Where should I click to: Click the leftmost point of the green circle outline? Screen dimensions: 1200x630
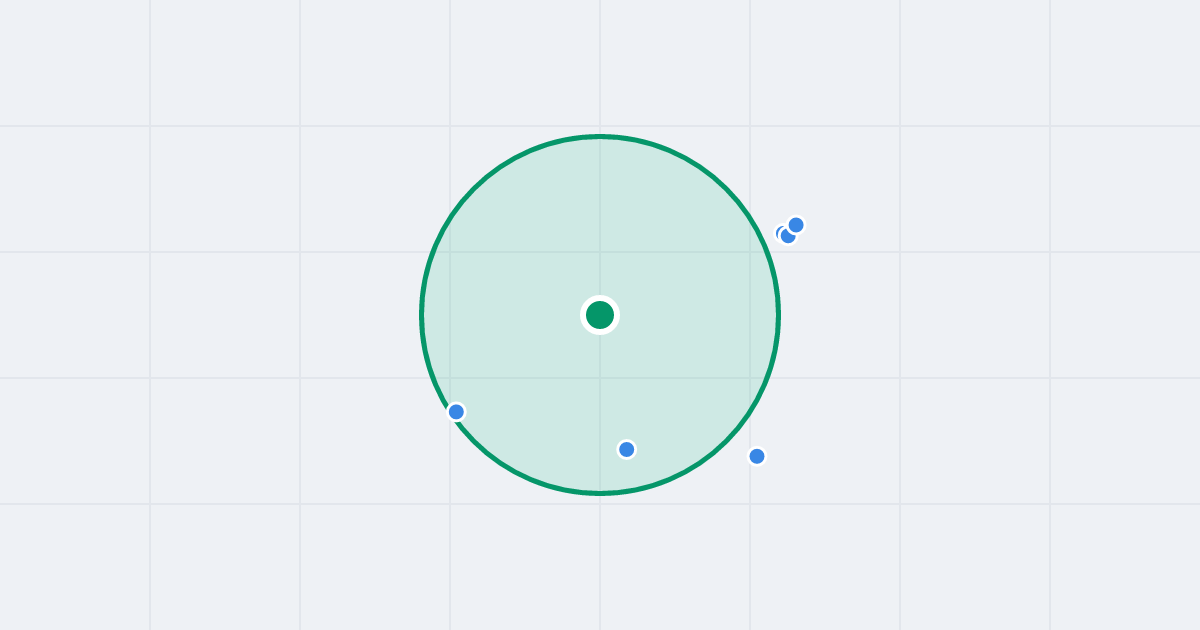coord(422,315)
